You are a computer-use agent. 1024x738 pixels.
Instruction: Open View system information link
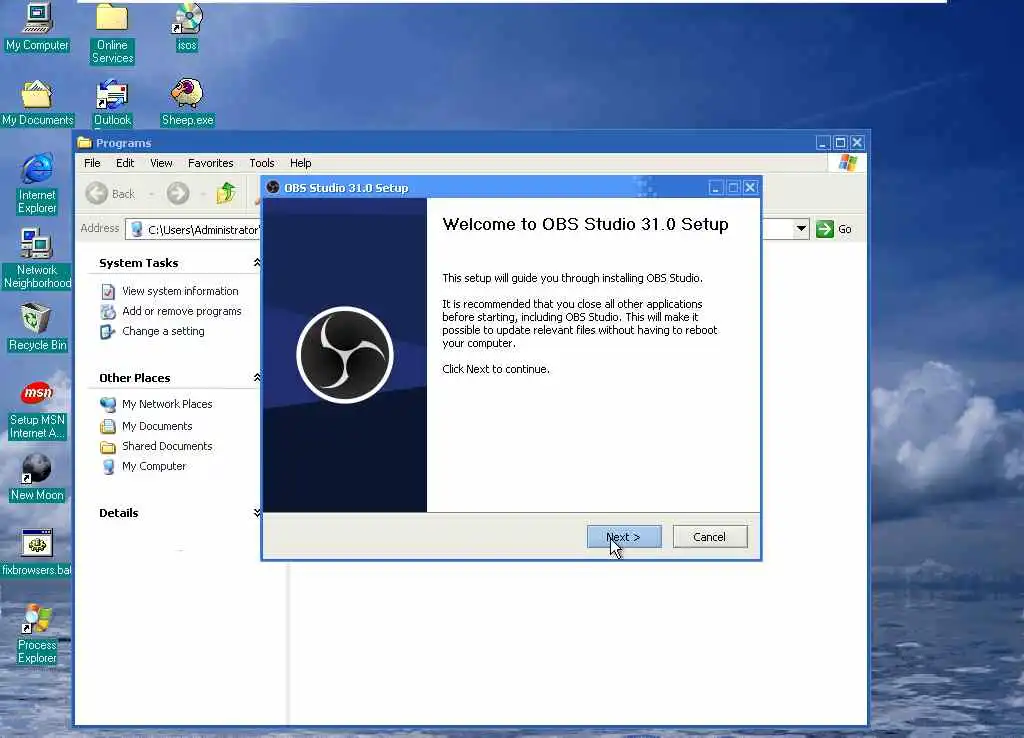(x=180, y=291)
